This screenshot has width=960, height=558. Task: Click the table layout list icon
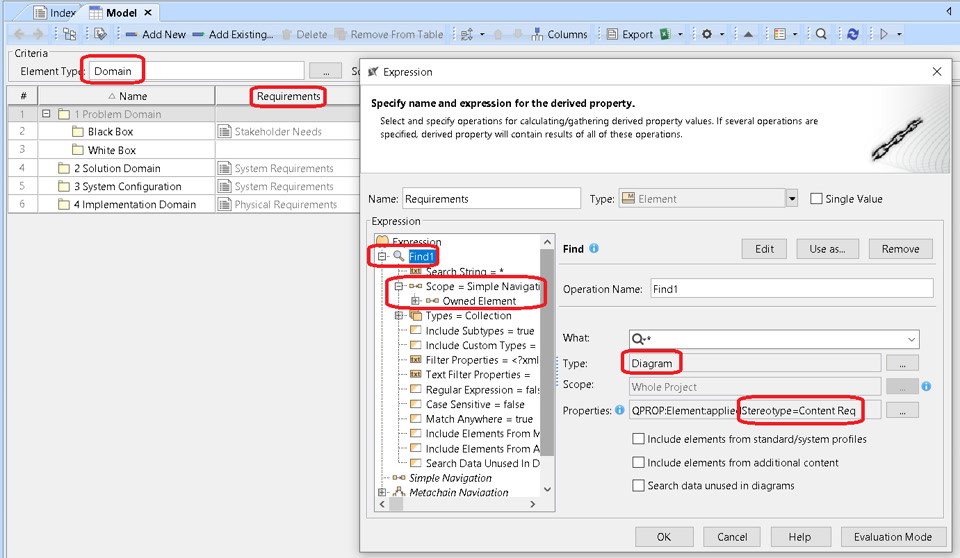point(779,34)
